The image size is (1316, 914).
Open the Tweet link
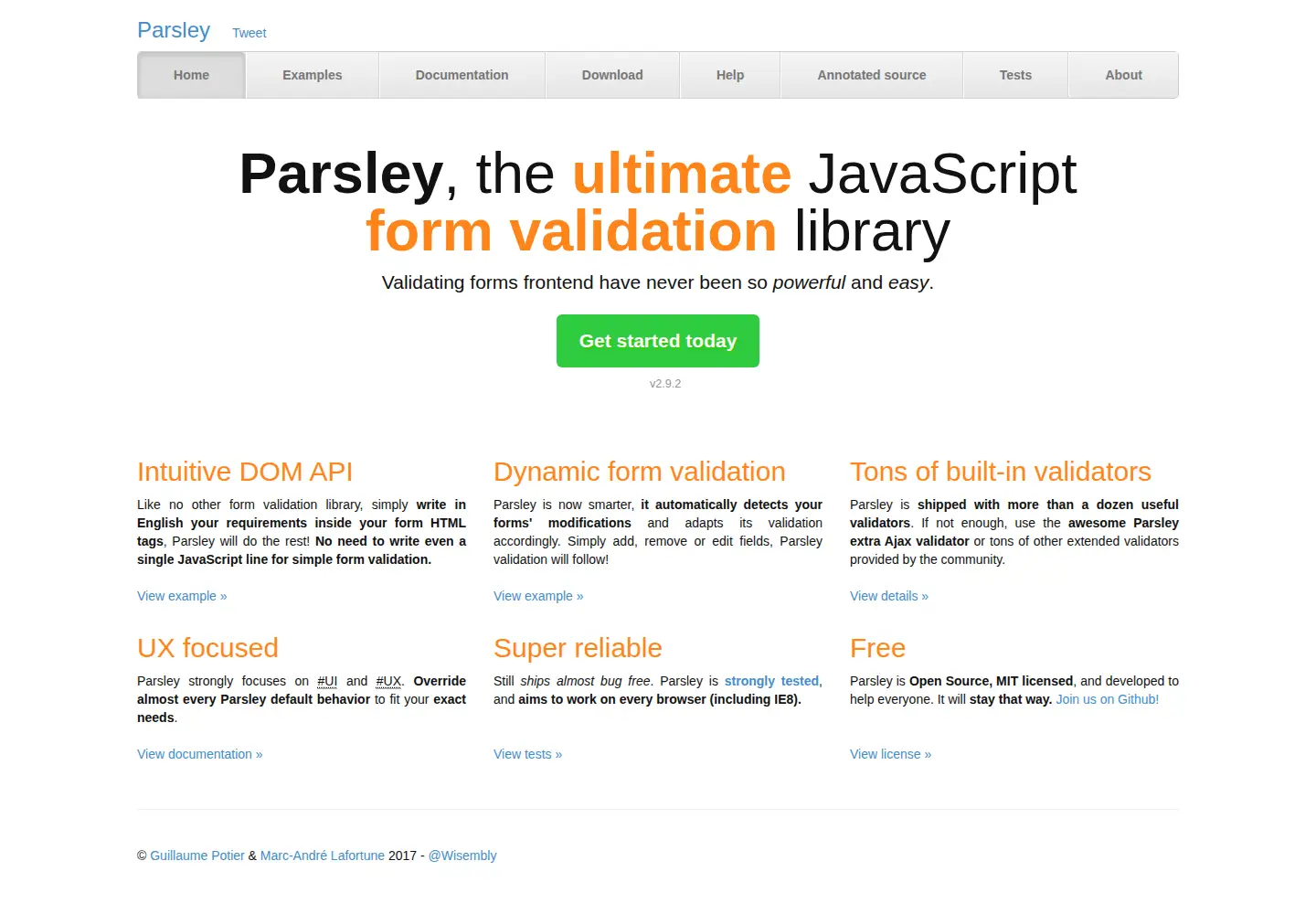tap(249, 33)
